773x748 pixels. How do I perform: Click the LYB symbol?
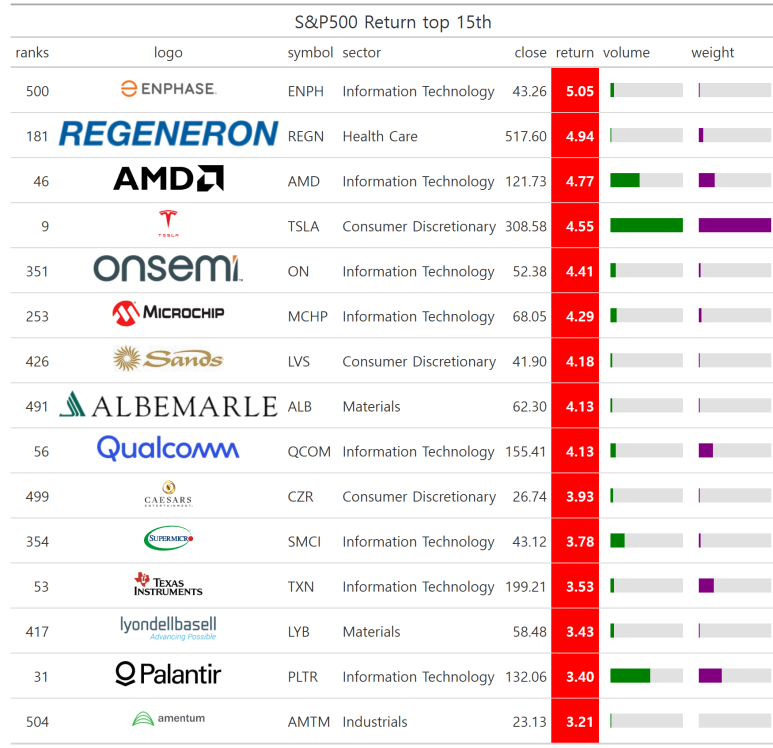tap(298, 632)
